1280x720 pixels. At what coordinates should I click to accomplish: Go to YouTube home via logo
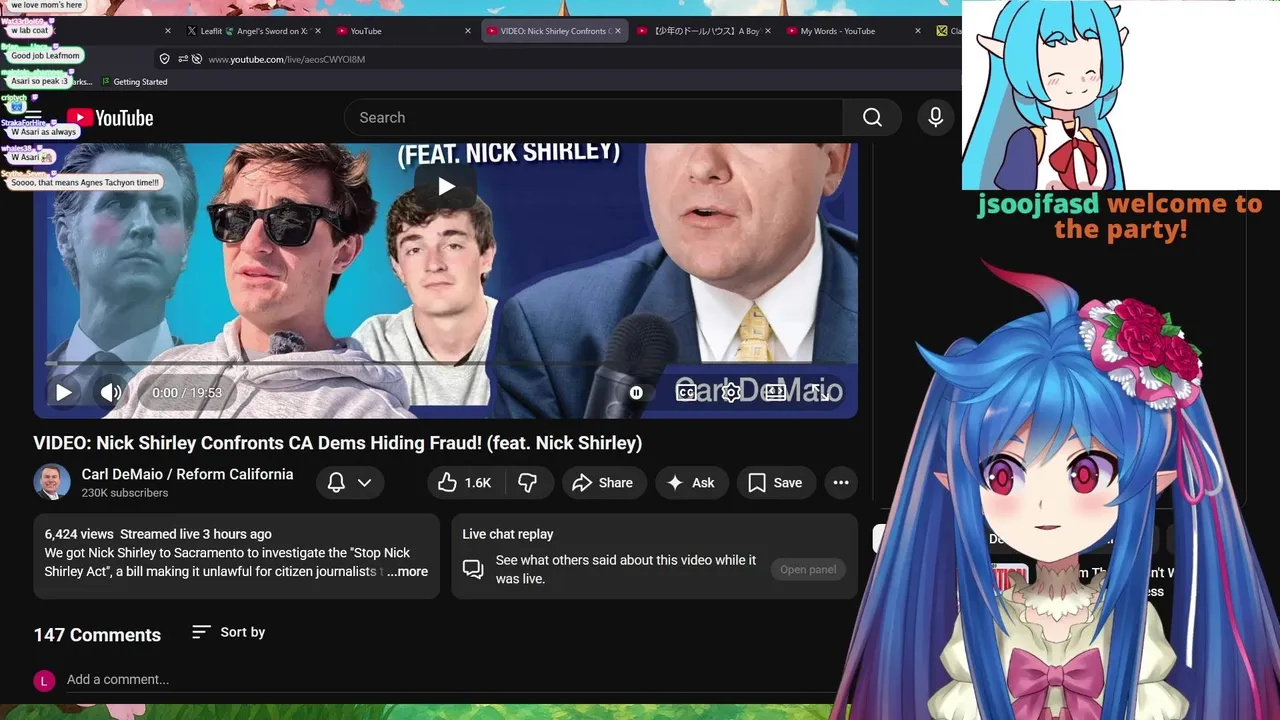click(x=110, y=118)
